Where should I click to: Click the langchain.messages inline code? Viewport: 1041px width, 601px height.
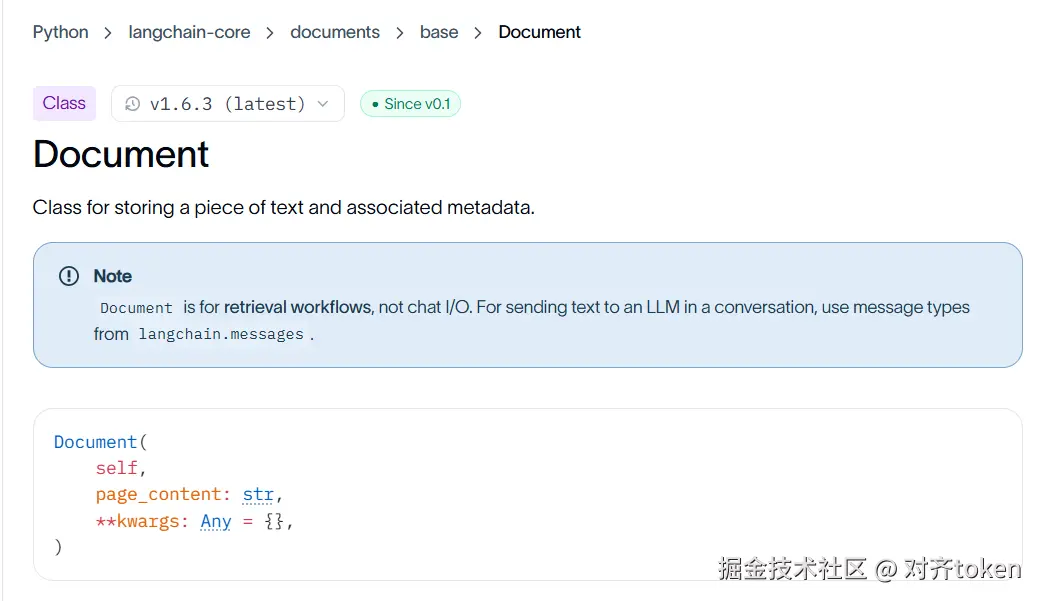coord(221,334)
